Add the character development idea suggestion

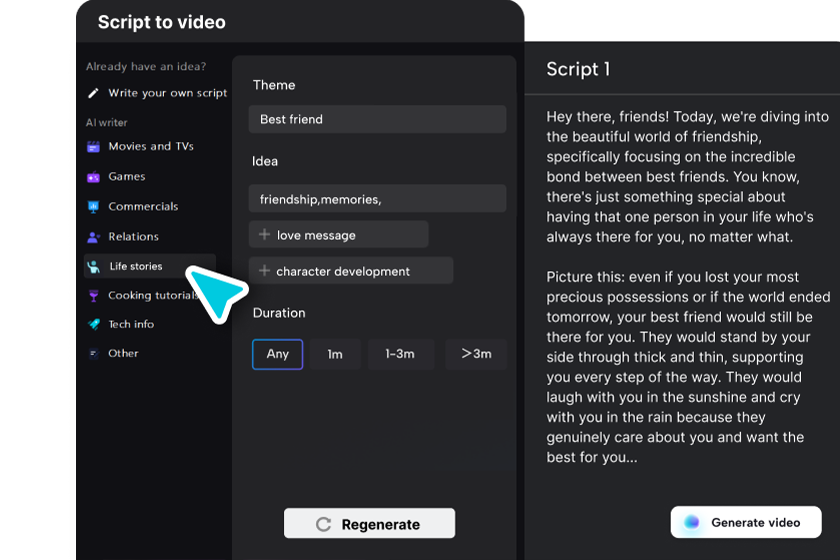click(351, 271)
